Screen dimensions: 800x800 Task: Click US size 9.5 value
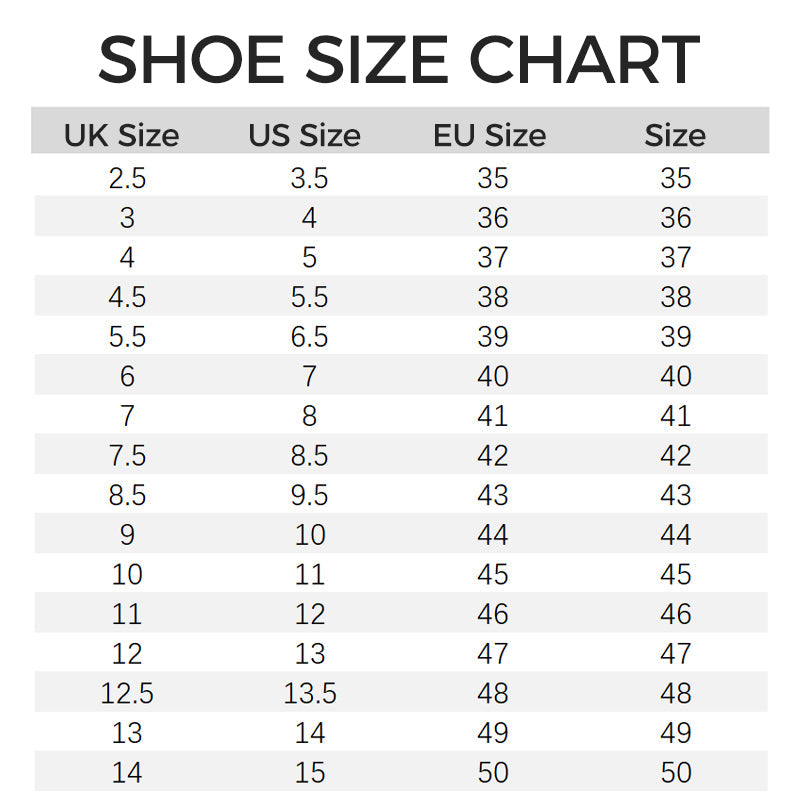pos(309,496)
